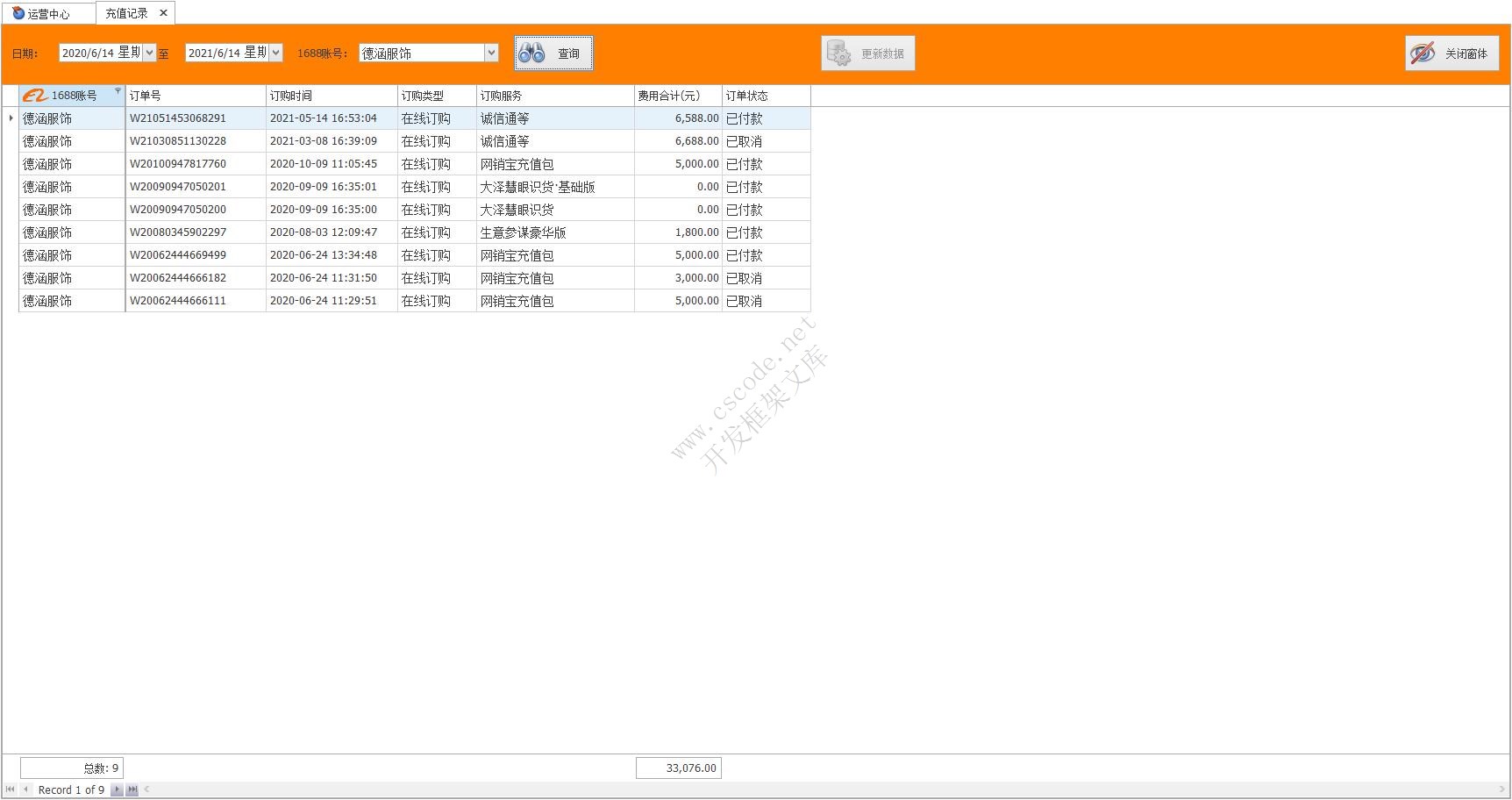Click the binoculars query icon

tap(531, 54)
